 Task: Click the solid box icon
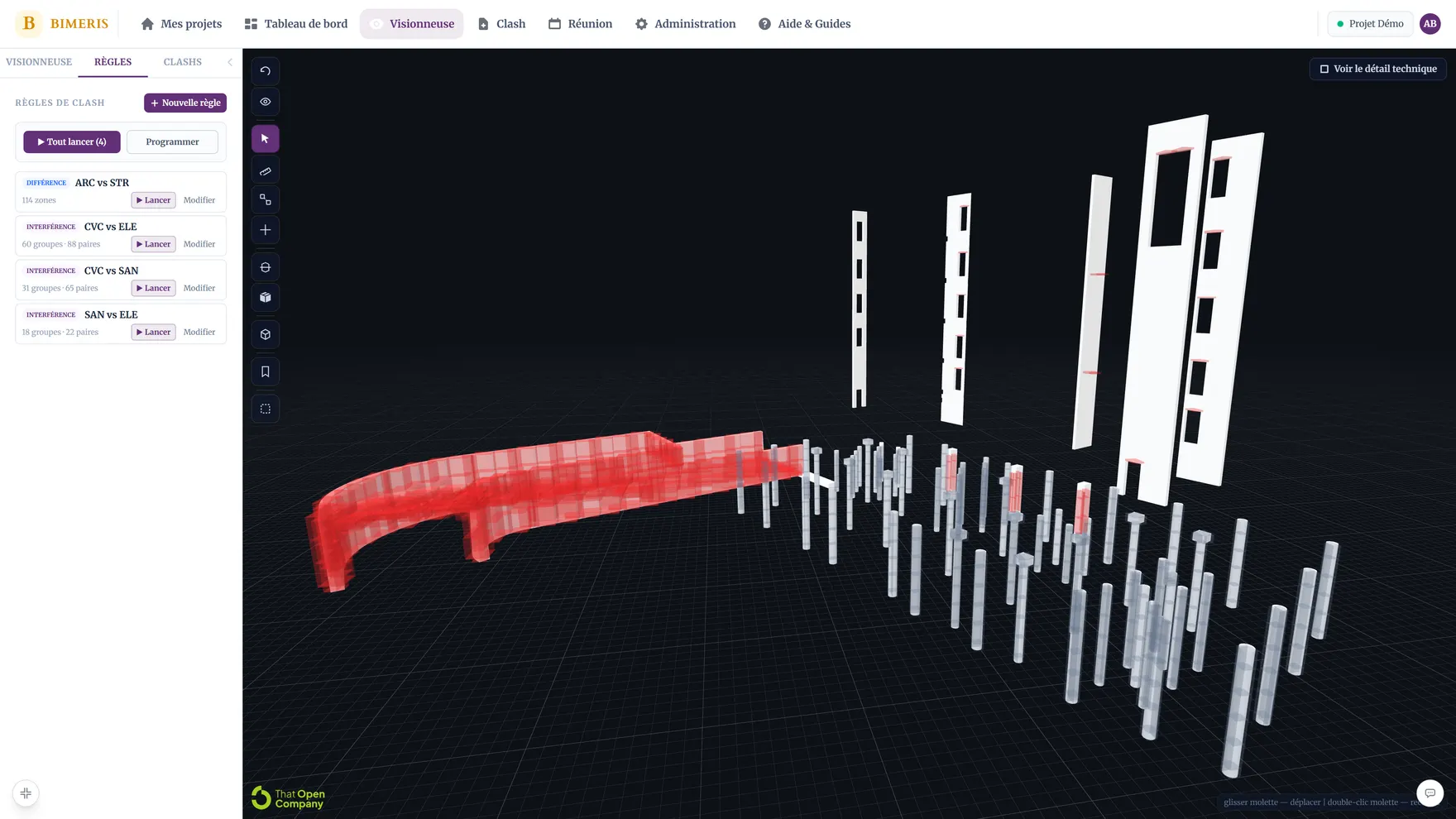pos(266,297)
